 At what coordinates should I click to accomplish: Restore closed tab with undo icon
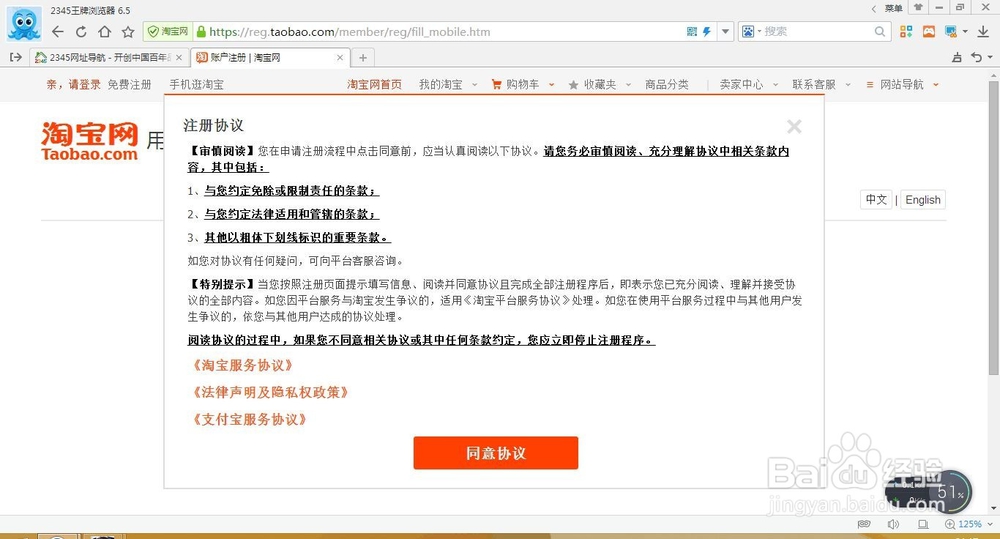point(976,57)
